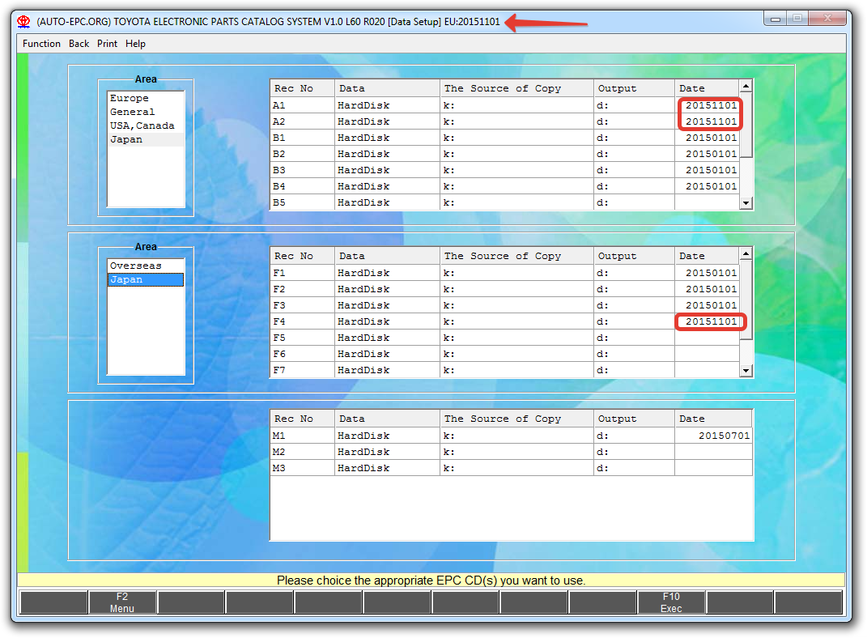
Task: Click the yellow status message bar
Action: pos(431,580)
